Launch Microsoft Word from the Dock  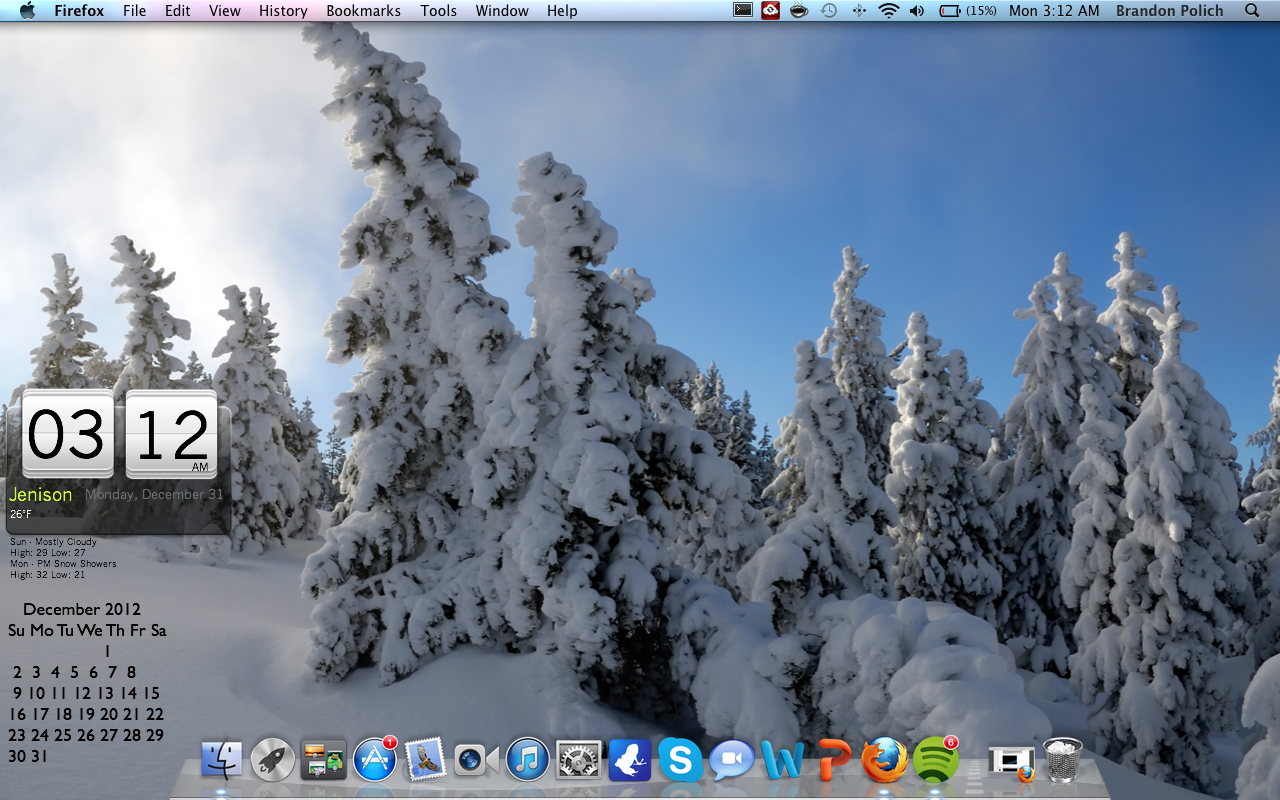(x=783, y=760)
